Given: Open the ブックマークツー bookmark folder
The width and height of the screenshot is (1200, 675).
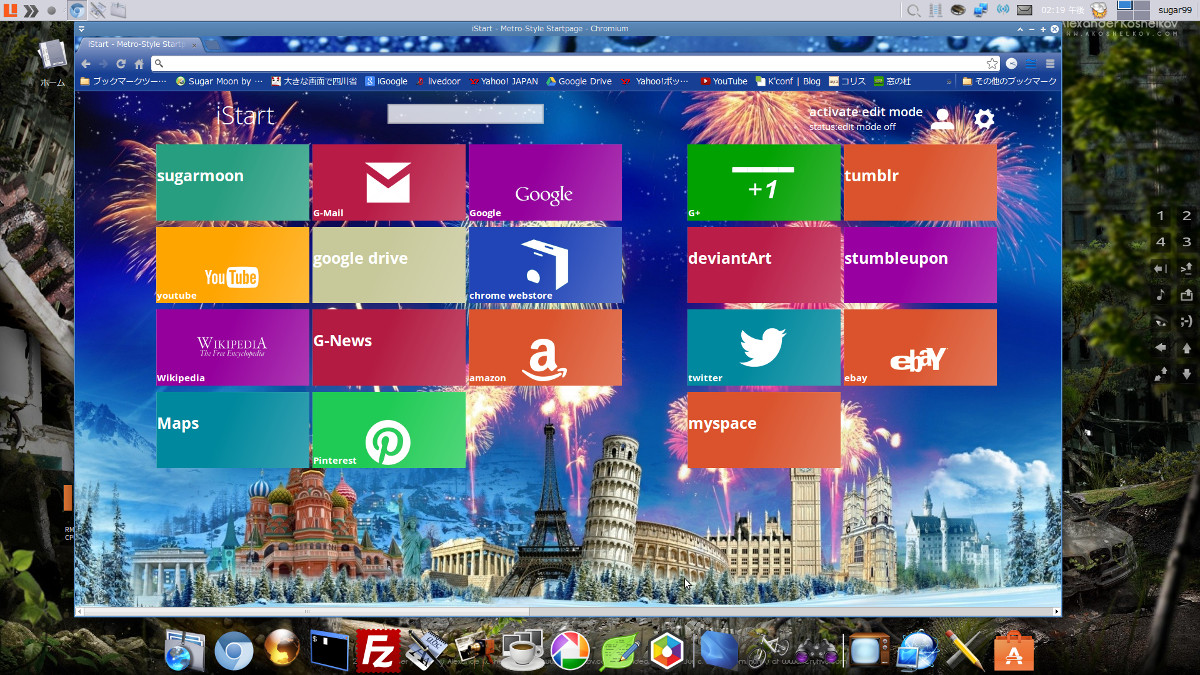Looking at the screenshot, I should 124,81.
